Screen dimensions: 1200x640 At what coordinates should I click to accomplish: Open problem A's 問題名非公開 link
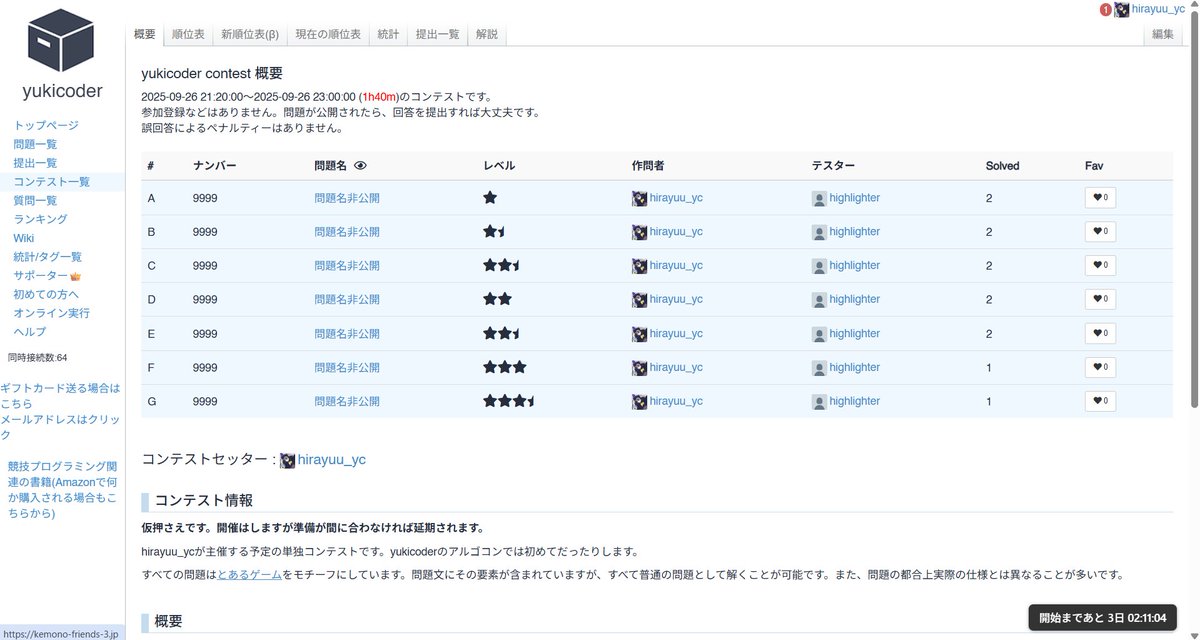coord(347,198)
